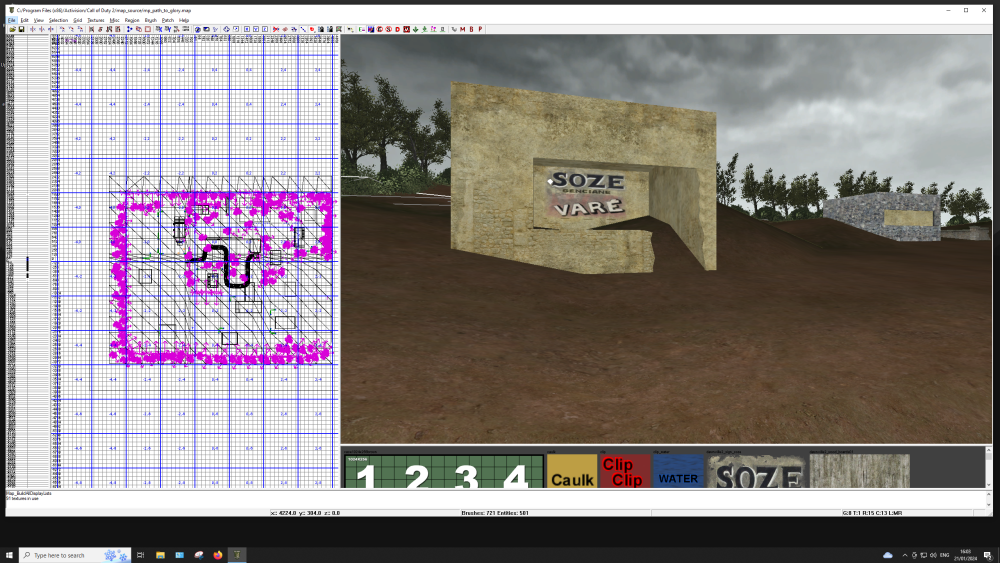The height and width of the screenshot is (563, 1000).
Task: Click the green E entity toolbar icon
Action: coord(362,29)
